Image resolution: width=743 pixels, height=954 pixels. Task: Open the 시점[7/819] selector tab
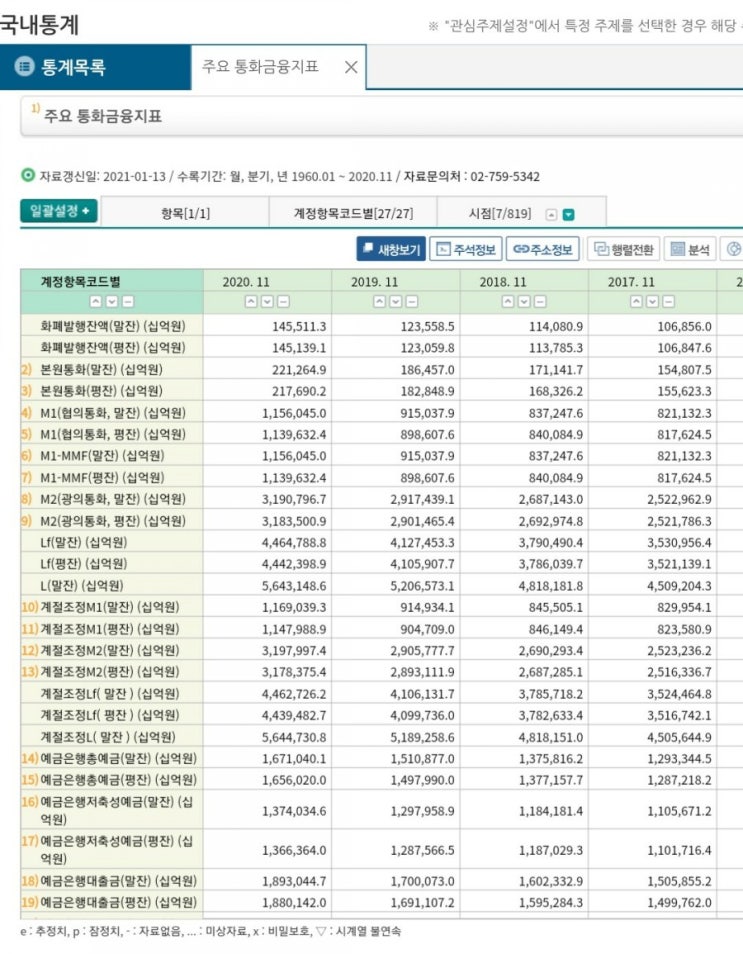(500, 214)
